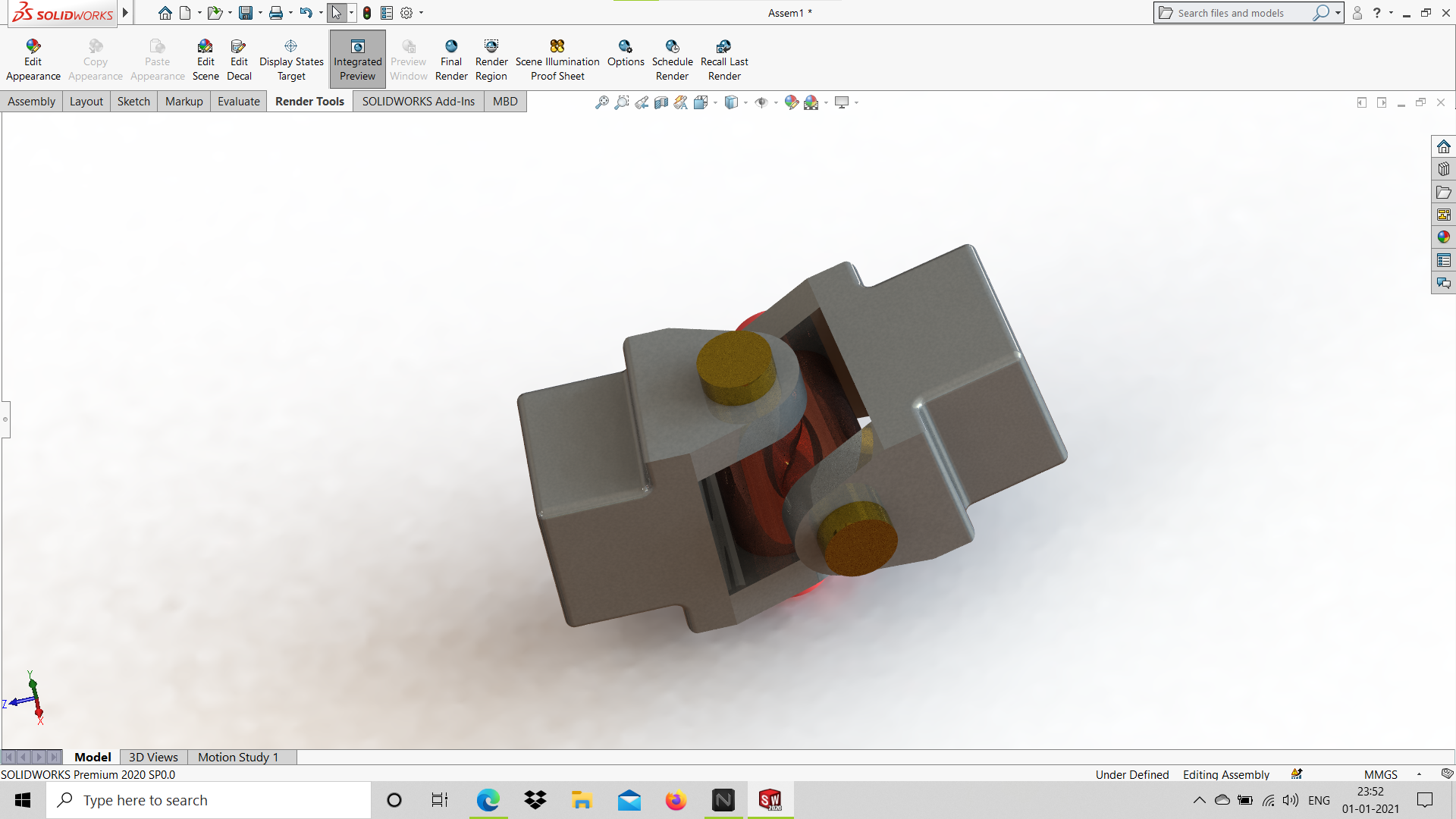Screen dimensions: 1456x819
Task: Open View Orientation dropdown arrow
Action: [716, 103]
